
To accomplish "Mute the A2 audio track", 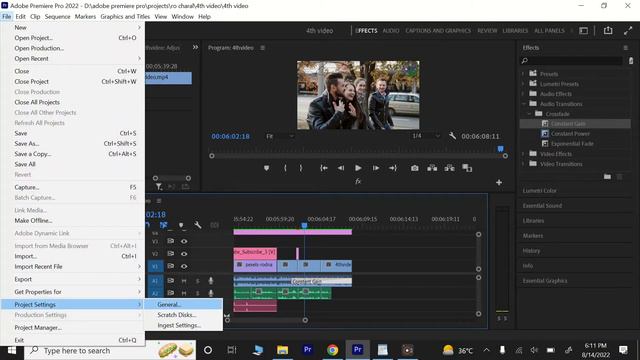I will (184, 293).
